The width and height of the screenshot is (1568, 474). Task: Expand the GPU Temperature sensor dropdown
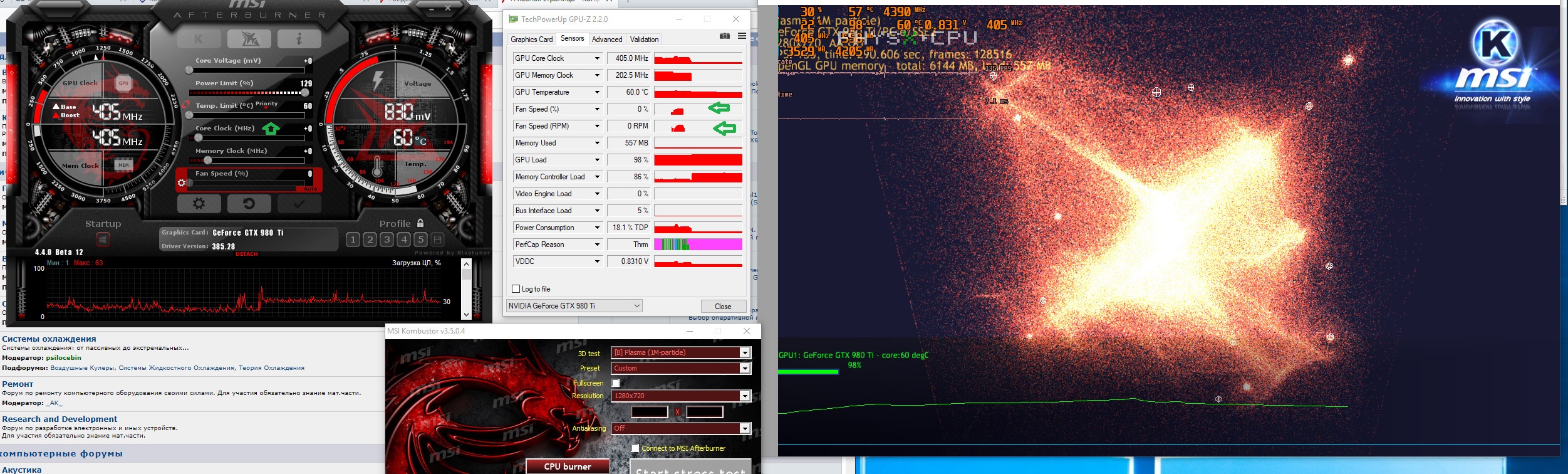click(x=597, y=92)
